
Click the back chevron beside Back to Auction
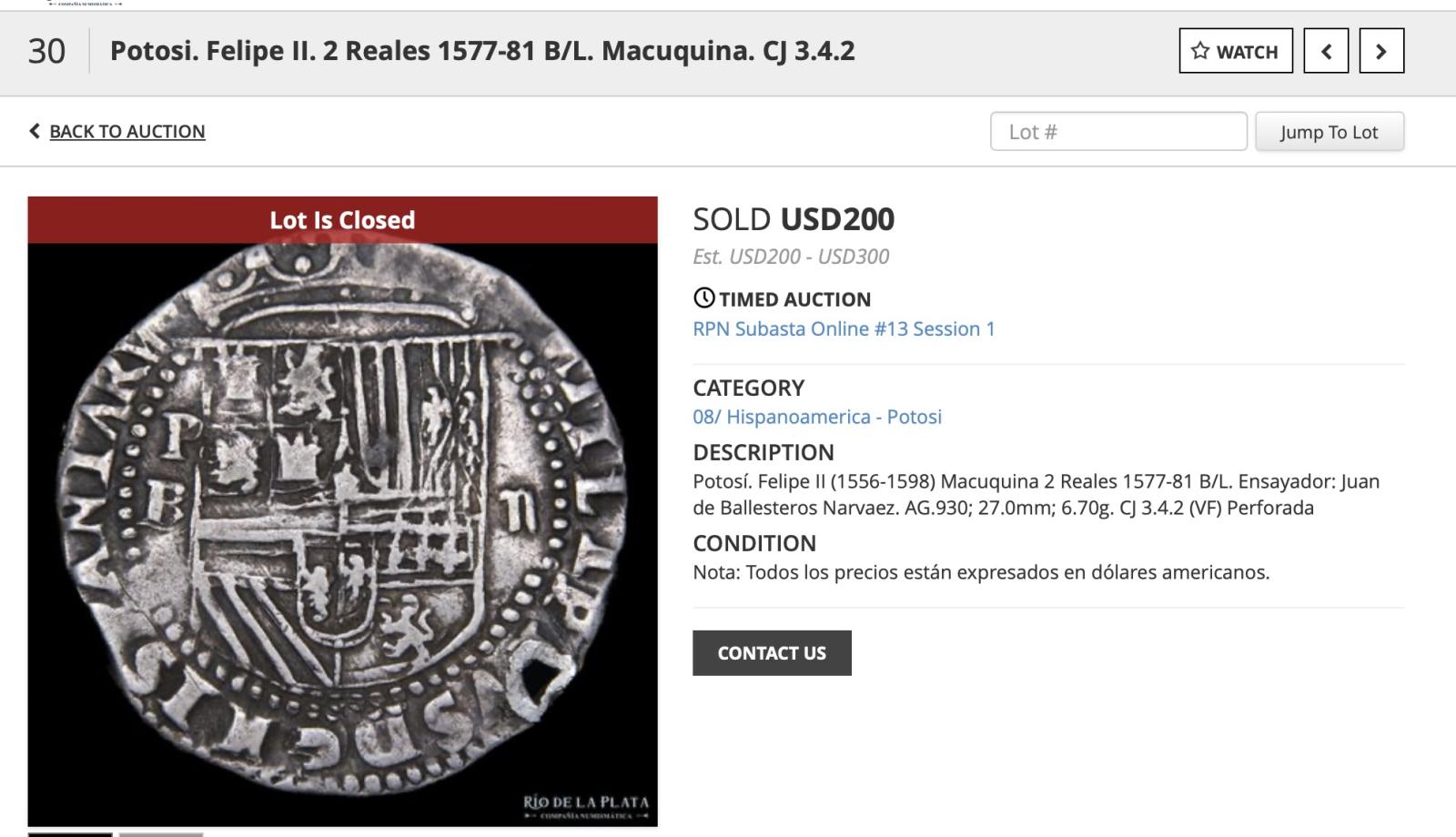35,131
